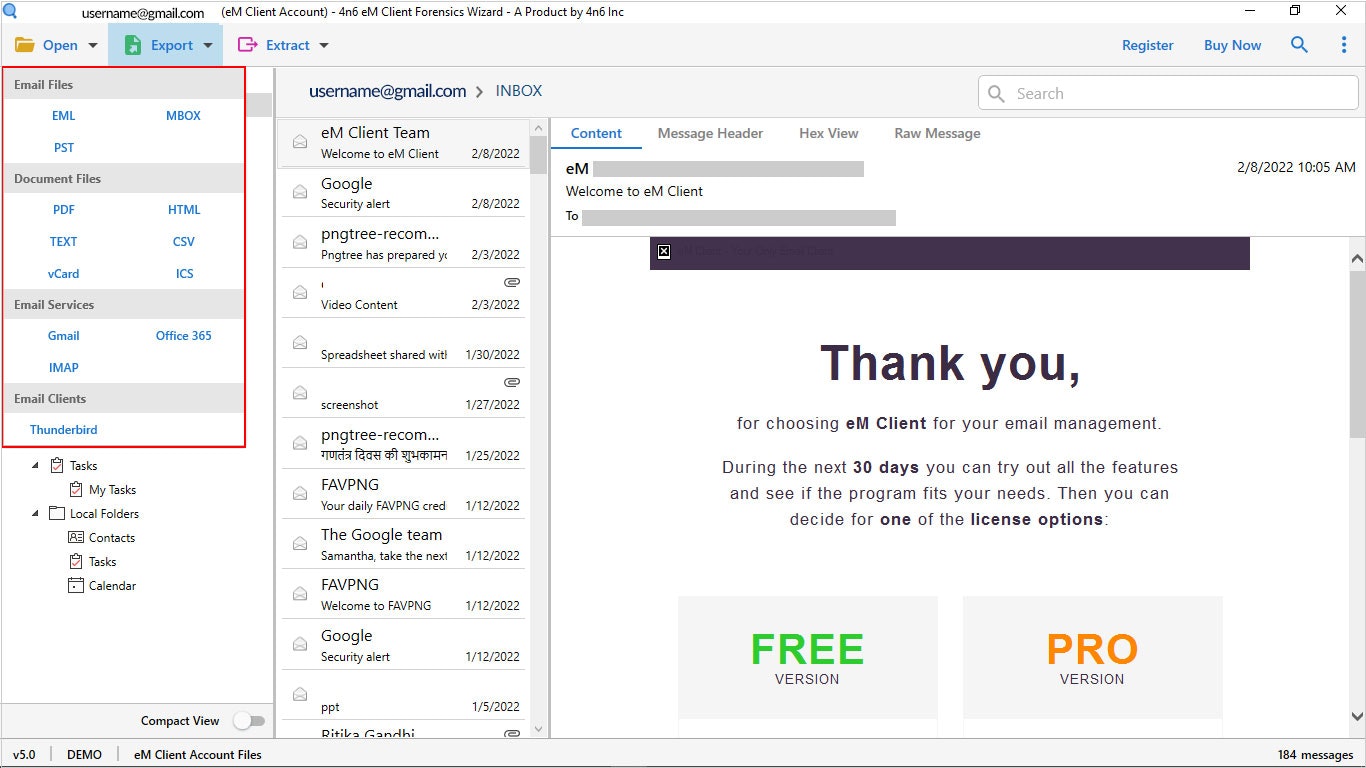
Task: Collapse the Tasks tree node
Action: (x=36, y=465)
